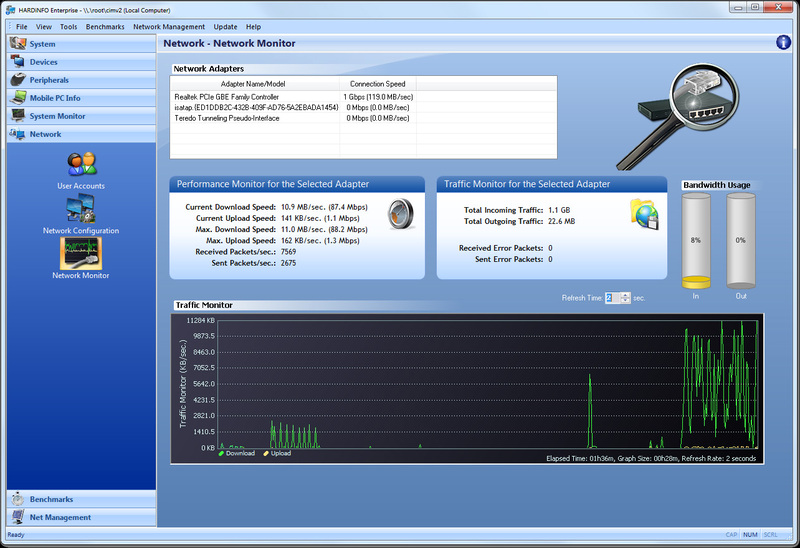Click the User Accounts label
800x548 pixels.
point(81,186)
